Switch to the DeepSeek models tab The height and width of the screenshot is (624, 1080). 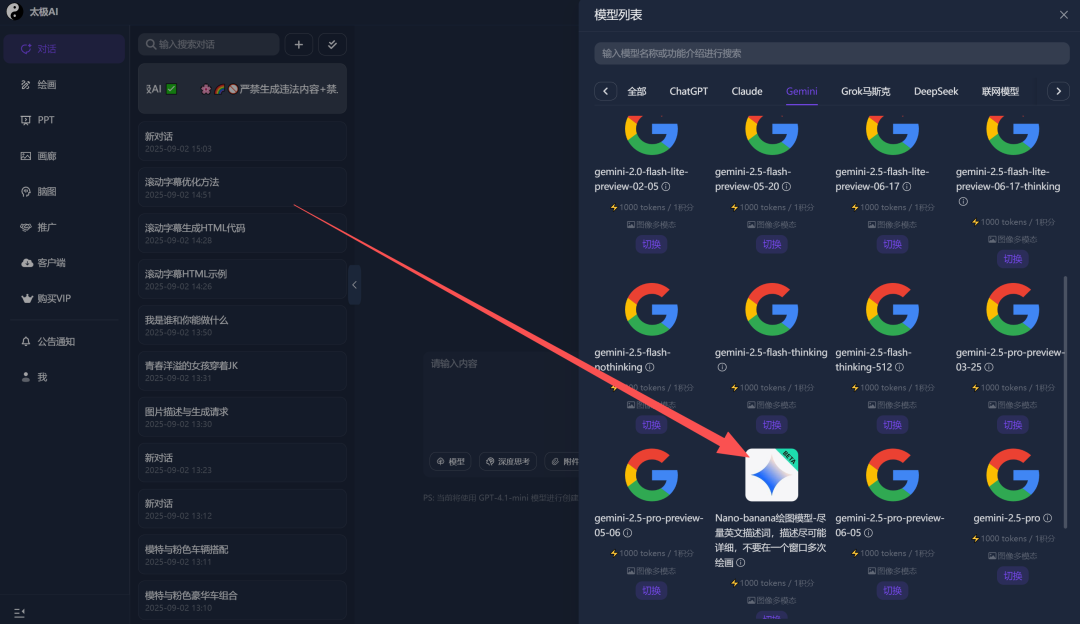tap(936, 92)
